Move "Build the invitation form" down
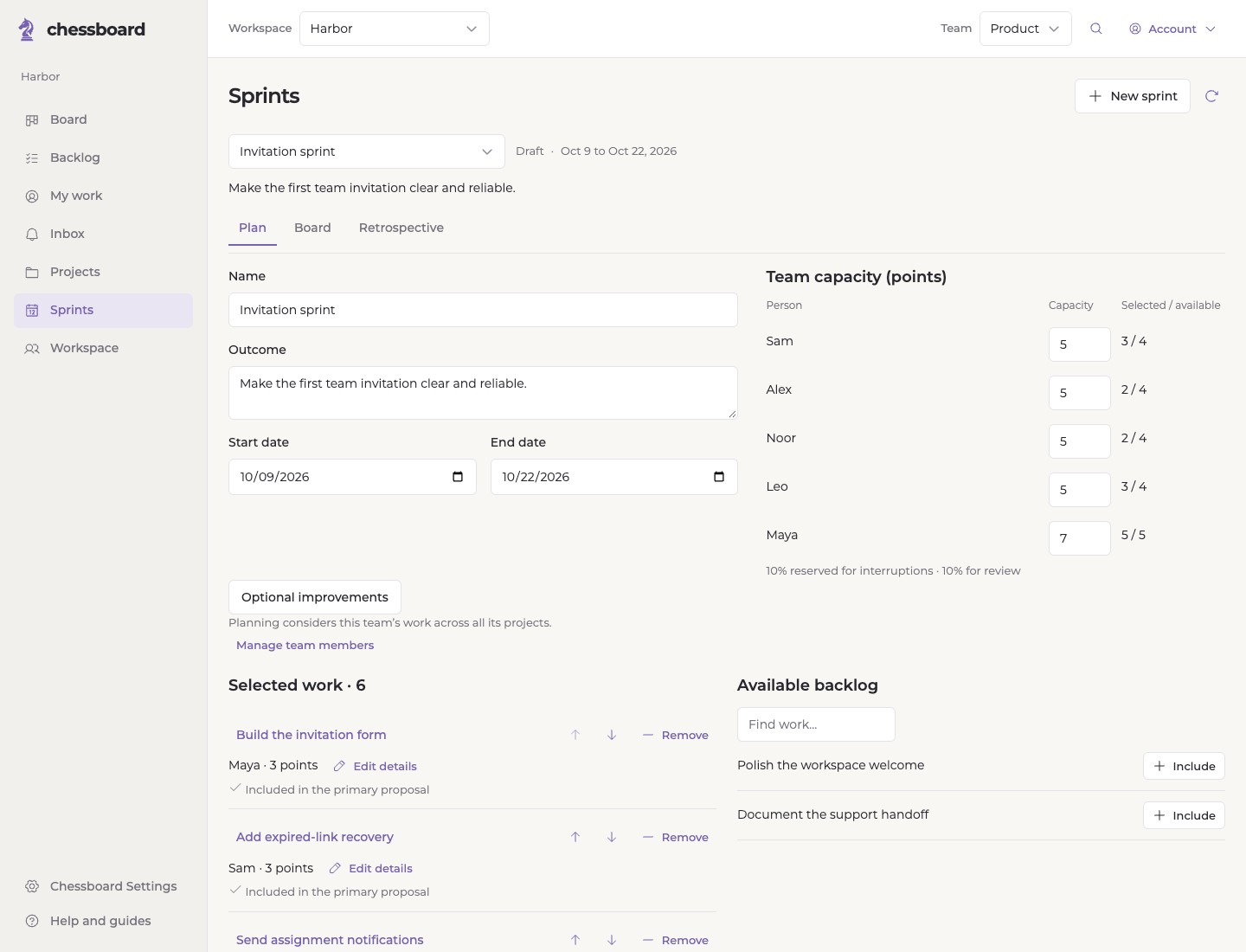The height and width of the screenshot is (952, 1246). pyautogui.click(x=612, y=735)
